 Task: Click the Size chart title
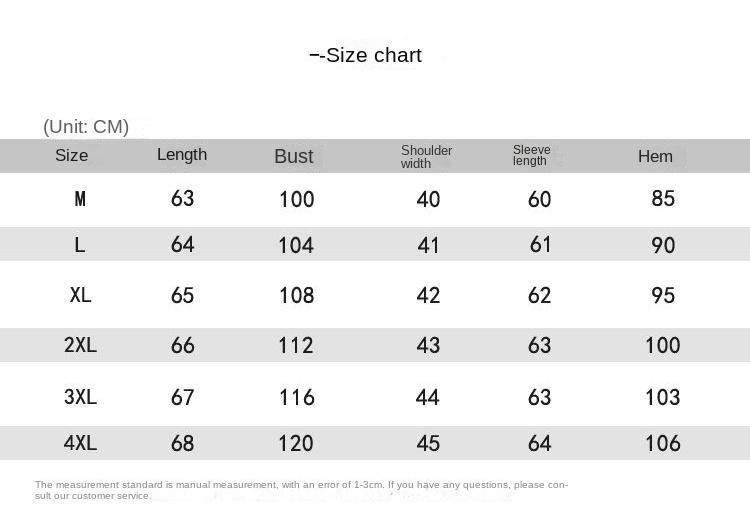(366, 55)
